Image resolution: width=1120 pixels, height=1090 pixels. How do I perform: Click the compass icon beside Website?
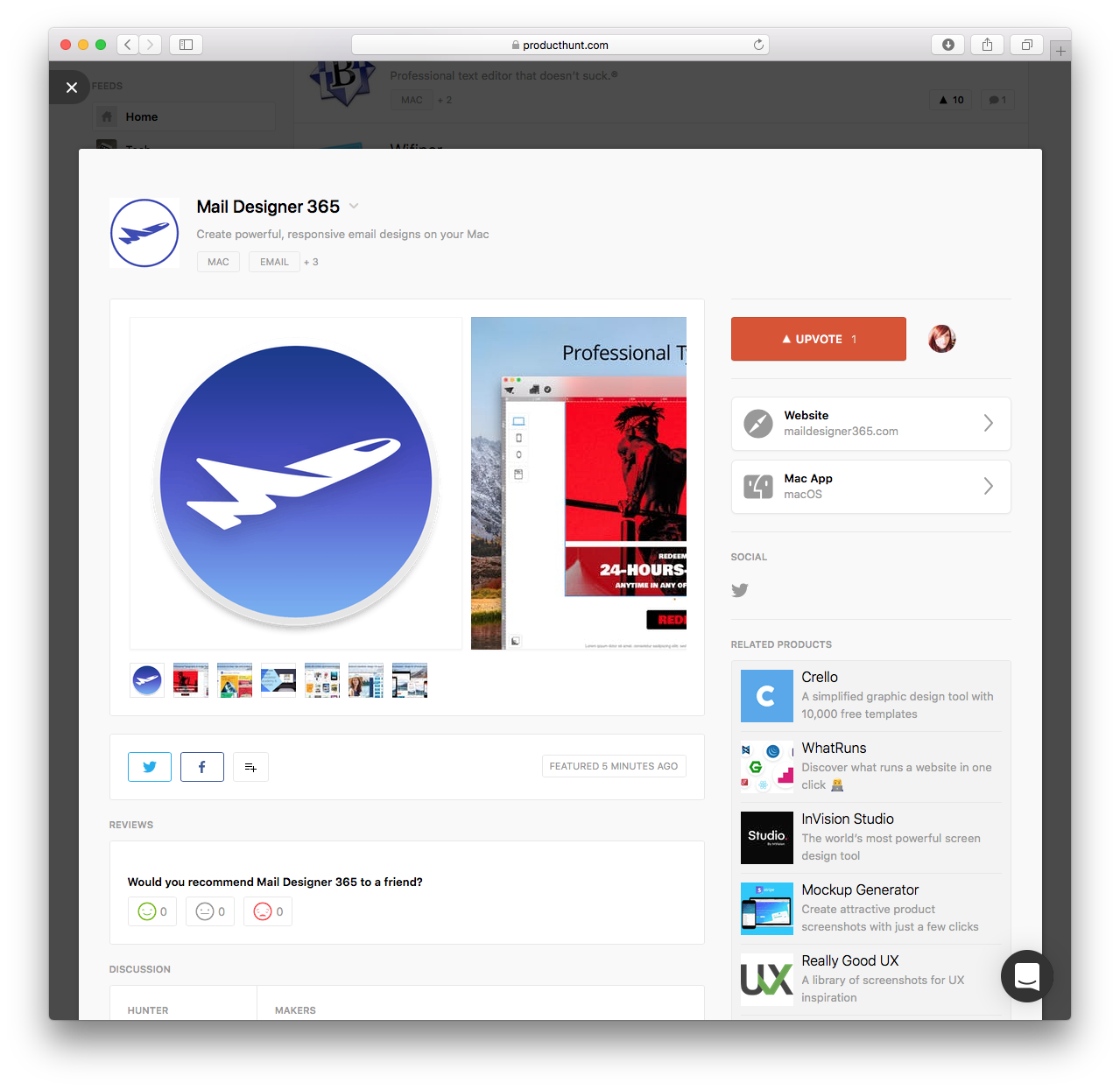tap(758, 424)
